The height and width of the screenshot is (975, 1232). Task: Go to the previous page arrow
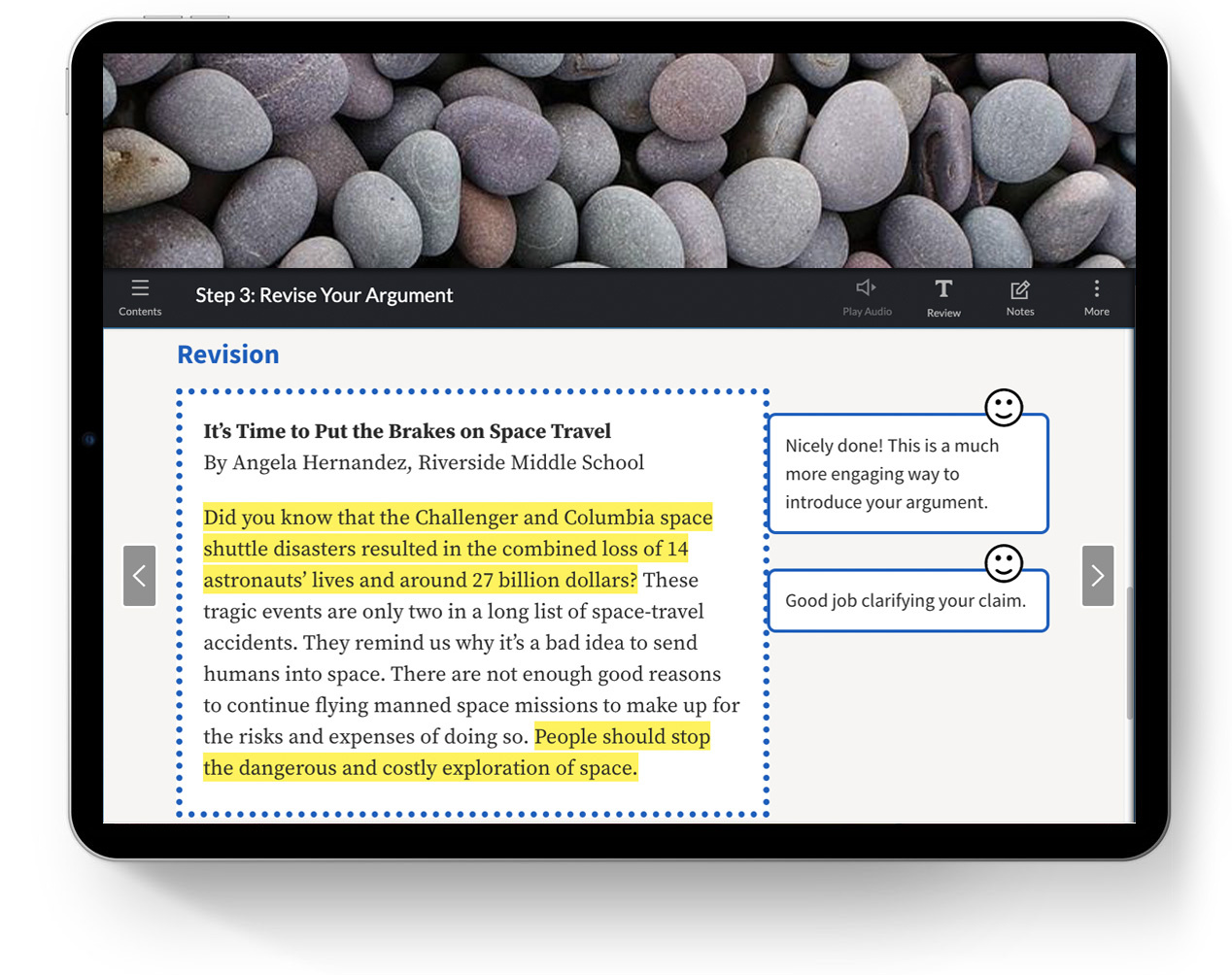[x=140, y=576]
